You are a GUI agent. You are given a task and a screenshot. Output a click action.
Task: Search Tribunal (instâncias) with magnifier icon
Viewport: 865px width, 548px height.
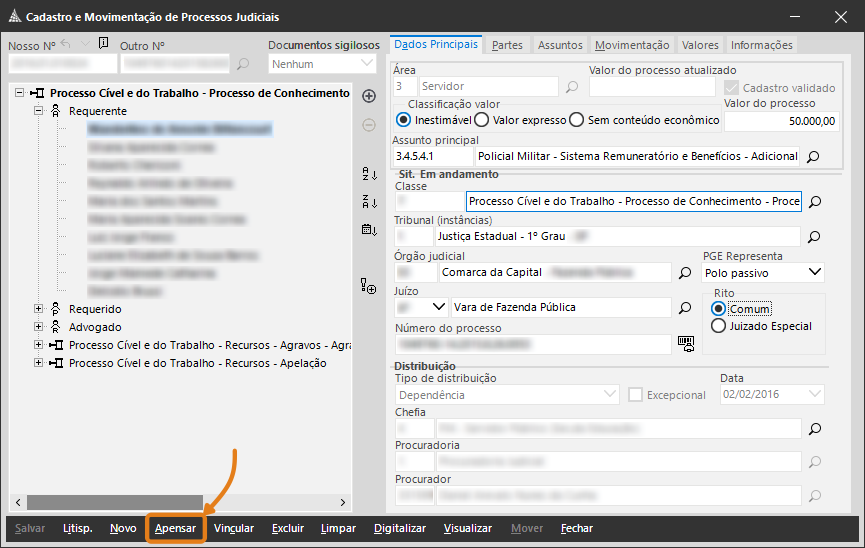[814, 237]
